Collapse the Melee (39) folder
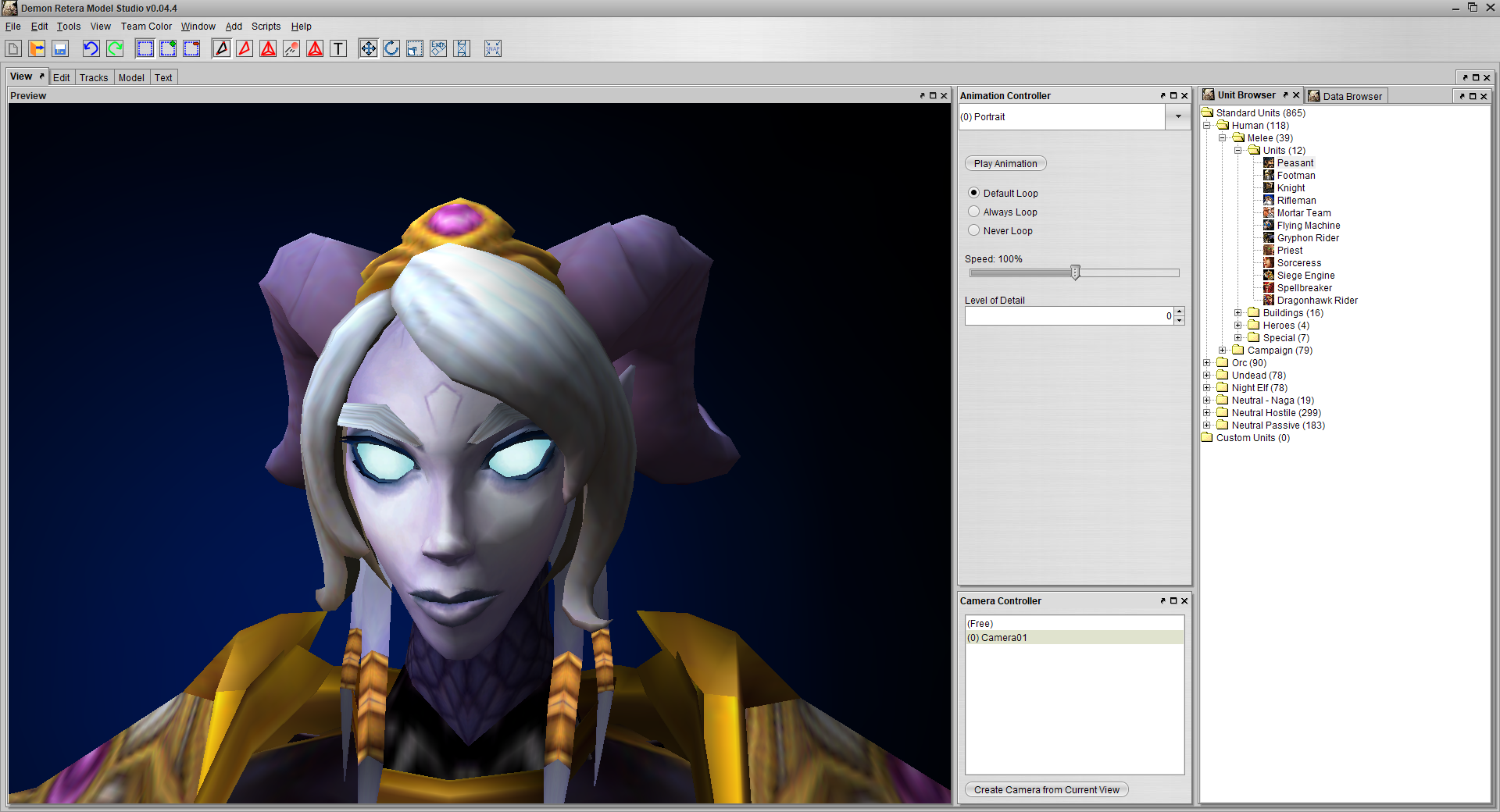The image size is (1500, 812). click(1223, 138)
